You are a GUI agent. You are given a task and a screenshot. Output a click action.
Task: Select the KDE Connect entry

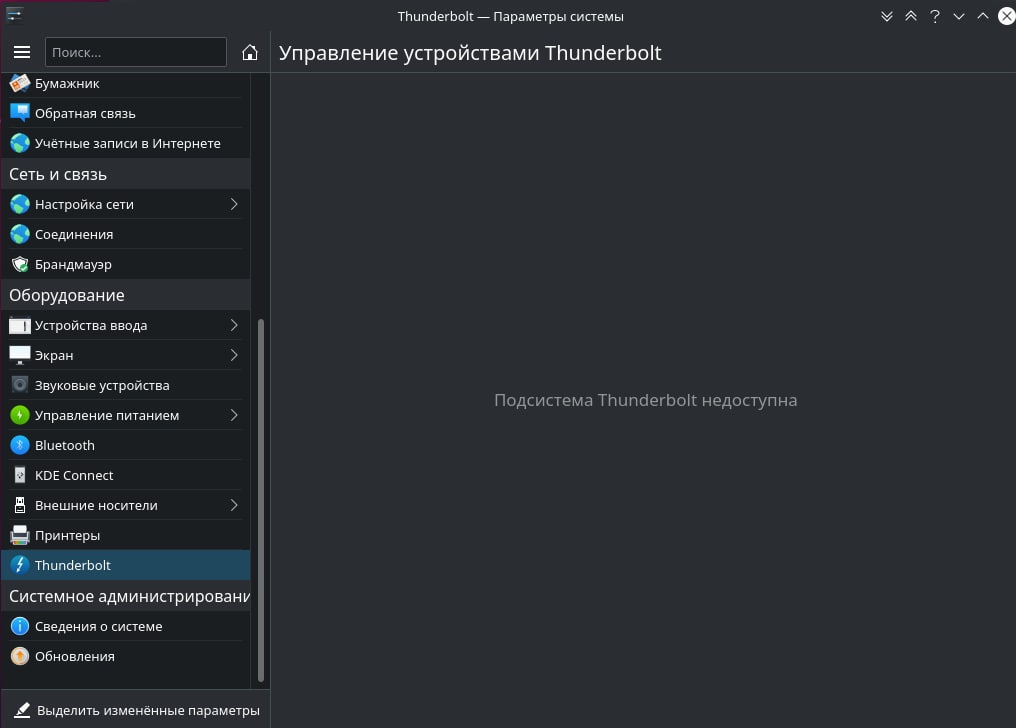[126, 475]
